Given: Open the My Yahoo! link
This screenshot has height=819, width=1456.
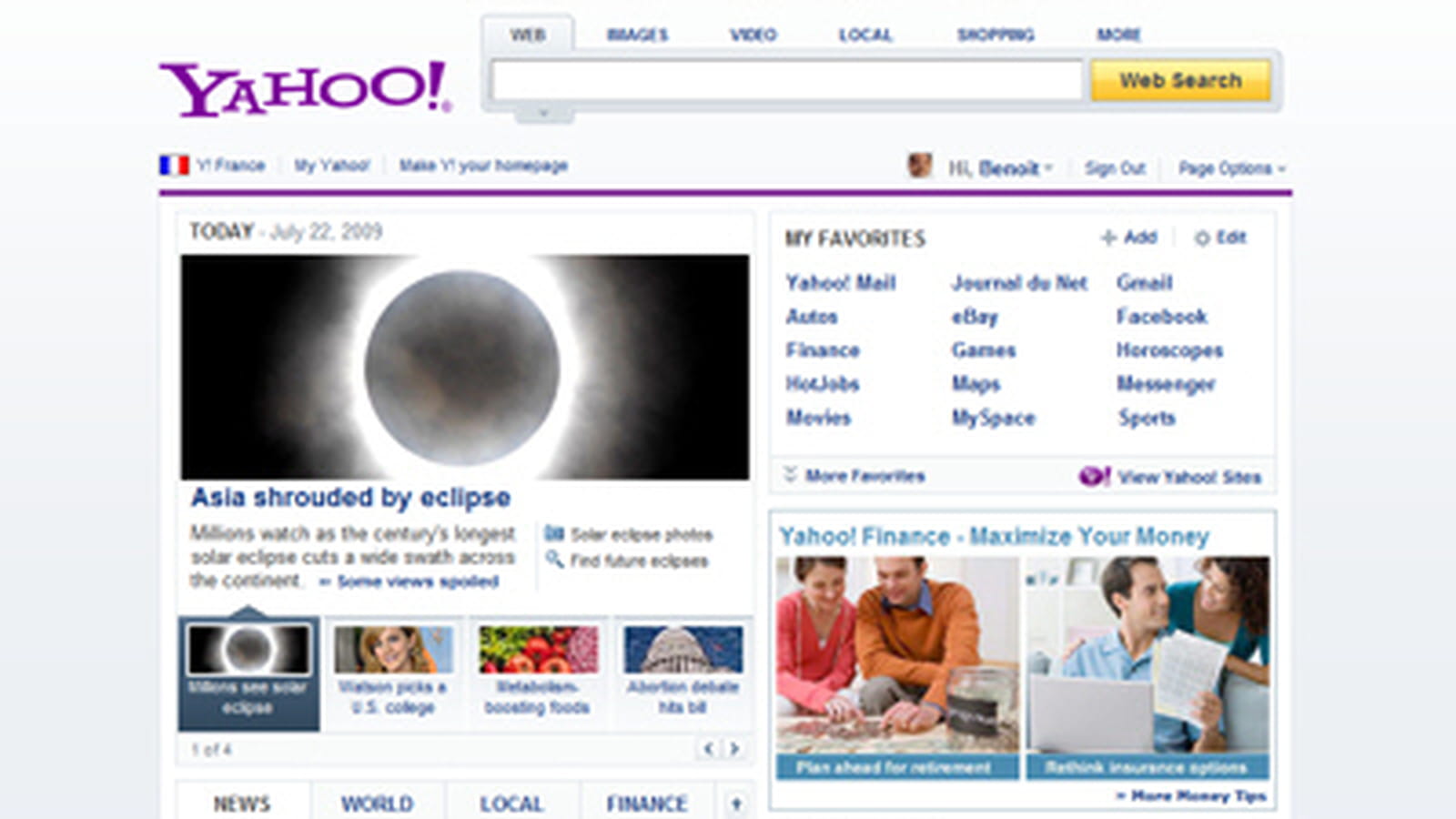Looking at the screenshot, I should [x=331, y=166].
